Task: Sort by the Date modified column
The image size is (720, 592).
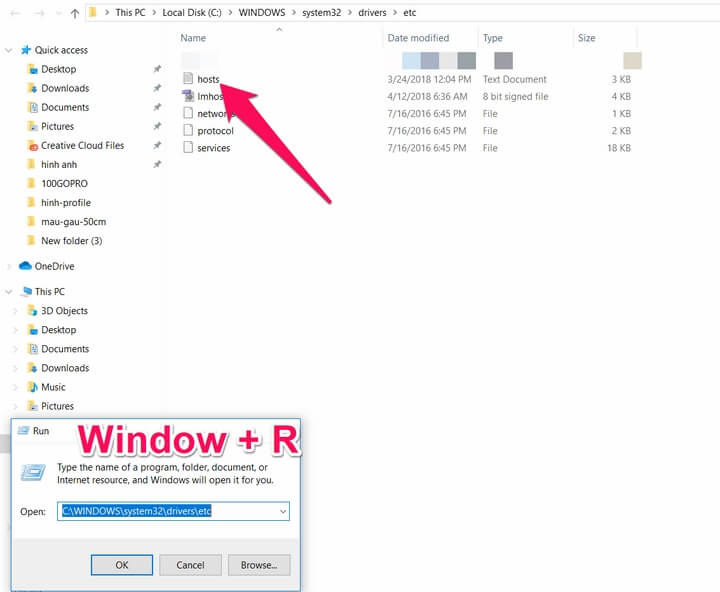Action: point(418,38)
